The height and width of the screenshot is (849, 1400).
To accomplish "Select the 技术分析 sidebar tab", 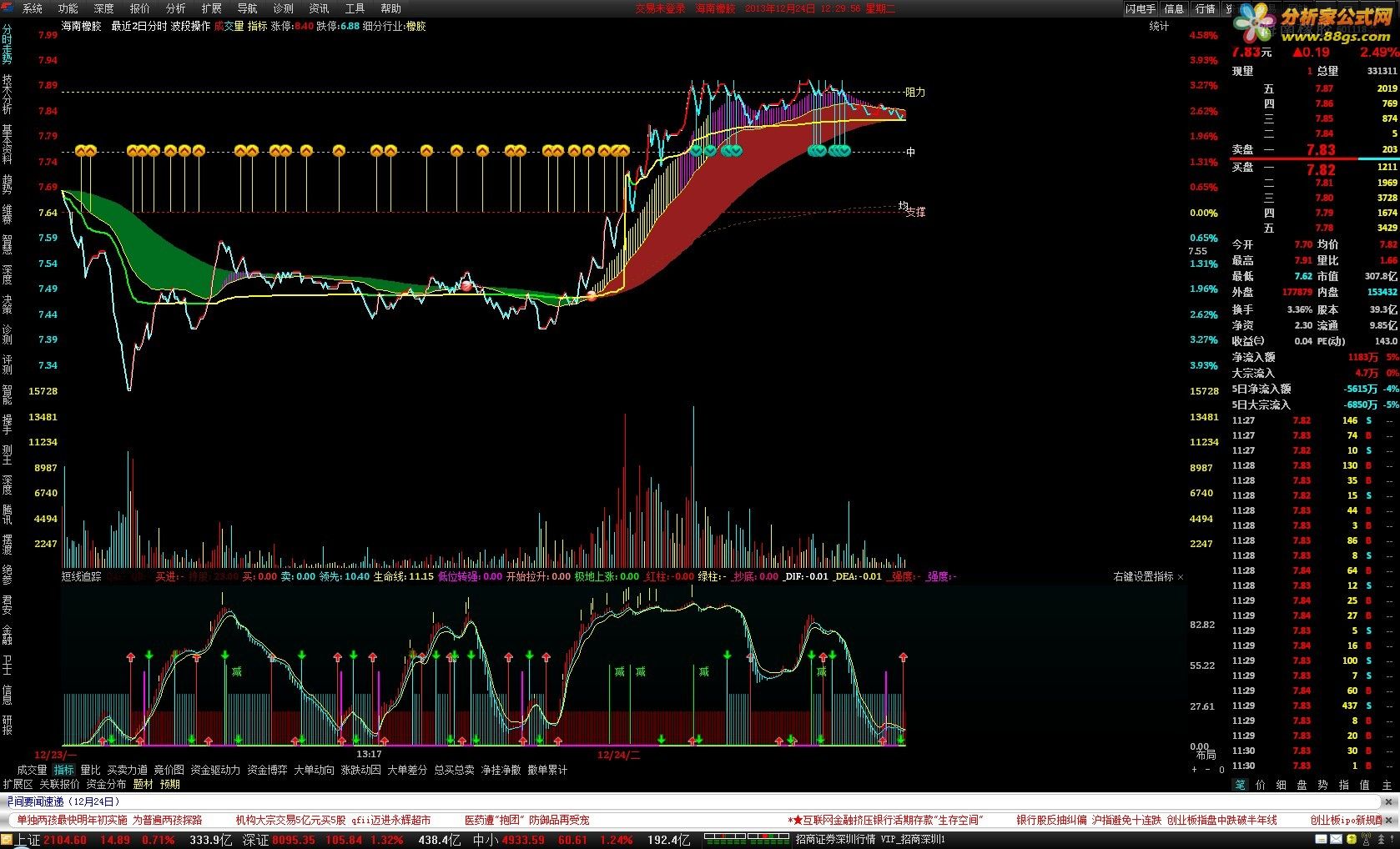I will 7,93.
